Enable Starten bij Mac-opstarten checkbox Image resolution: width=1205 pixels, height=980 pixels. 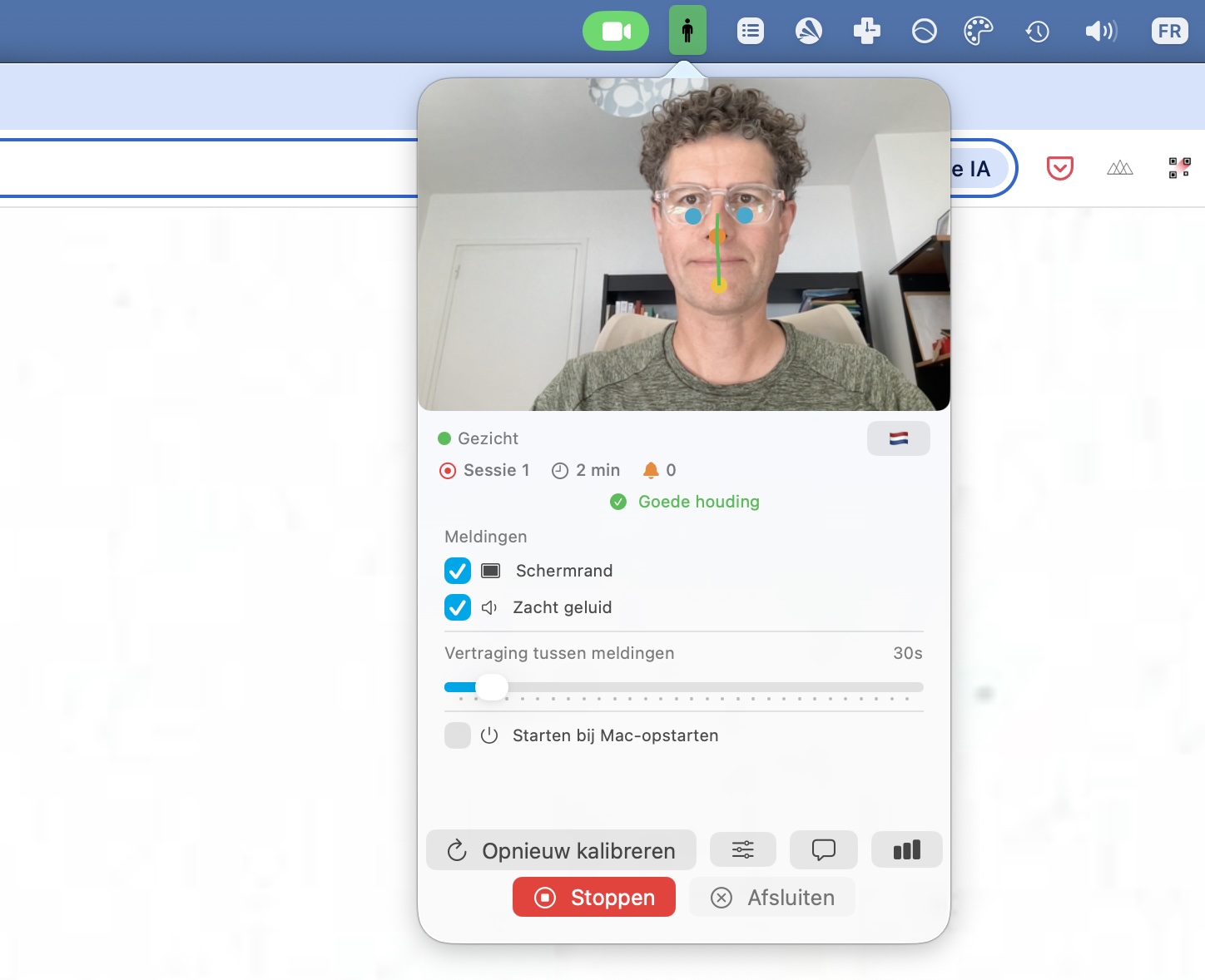coord(458,735)
